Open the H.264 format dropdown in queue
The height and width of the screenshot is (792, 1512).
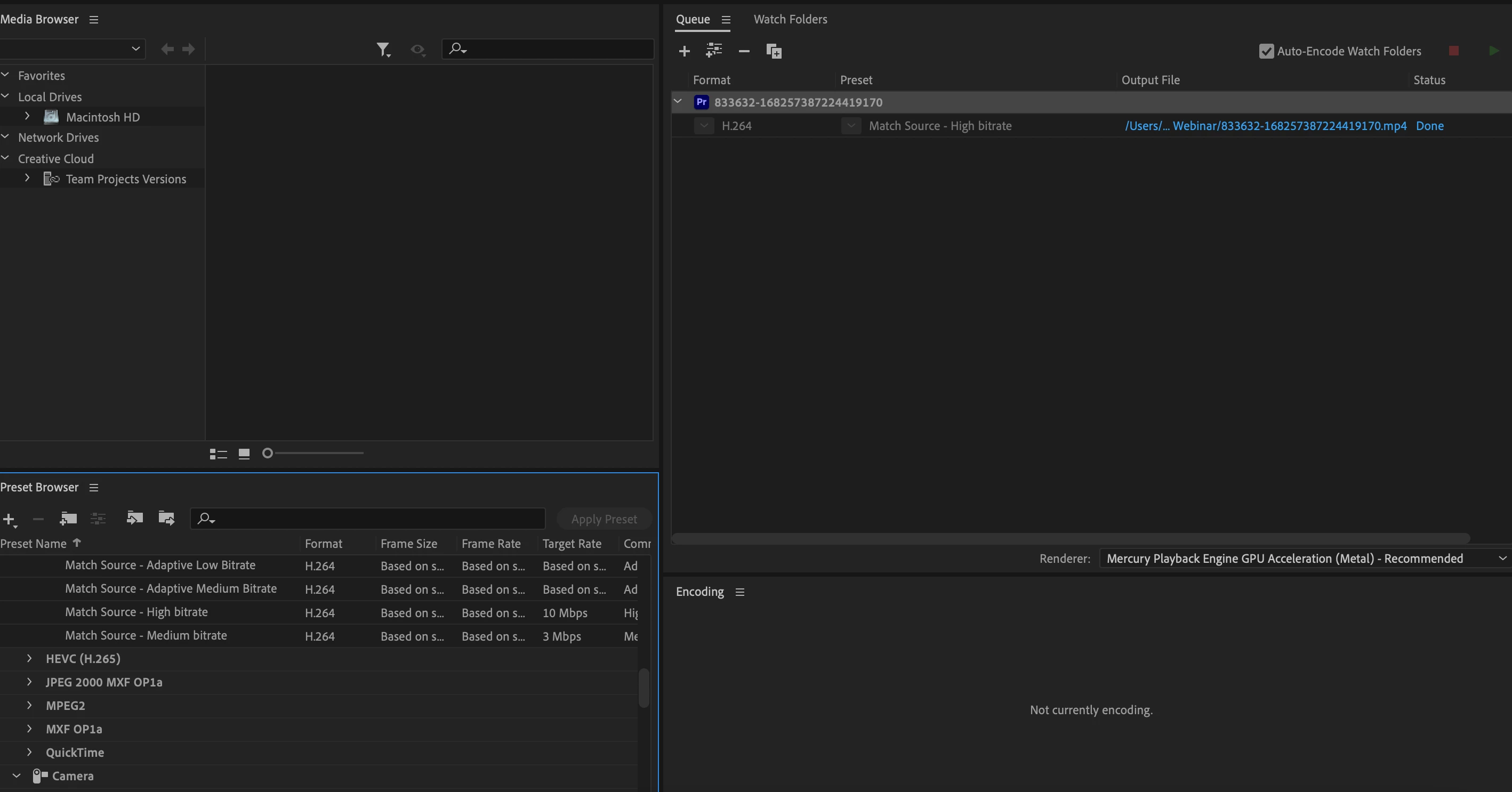coord(704,126)
